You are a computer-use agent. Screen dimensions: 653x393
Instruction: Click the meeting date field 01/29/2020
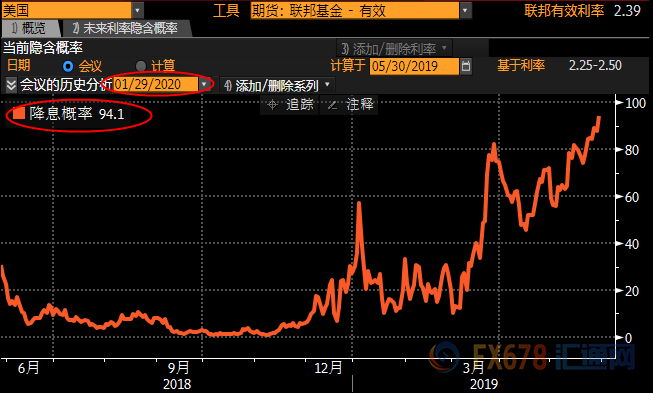156,85
